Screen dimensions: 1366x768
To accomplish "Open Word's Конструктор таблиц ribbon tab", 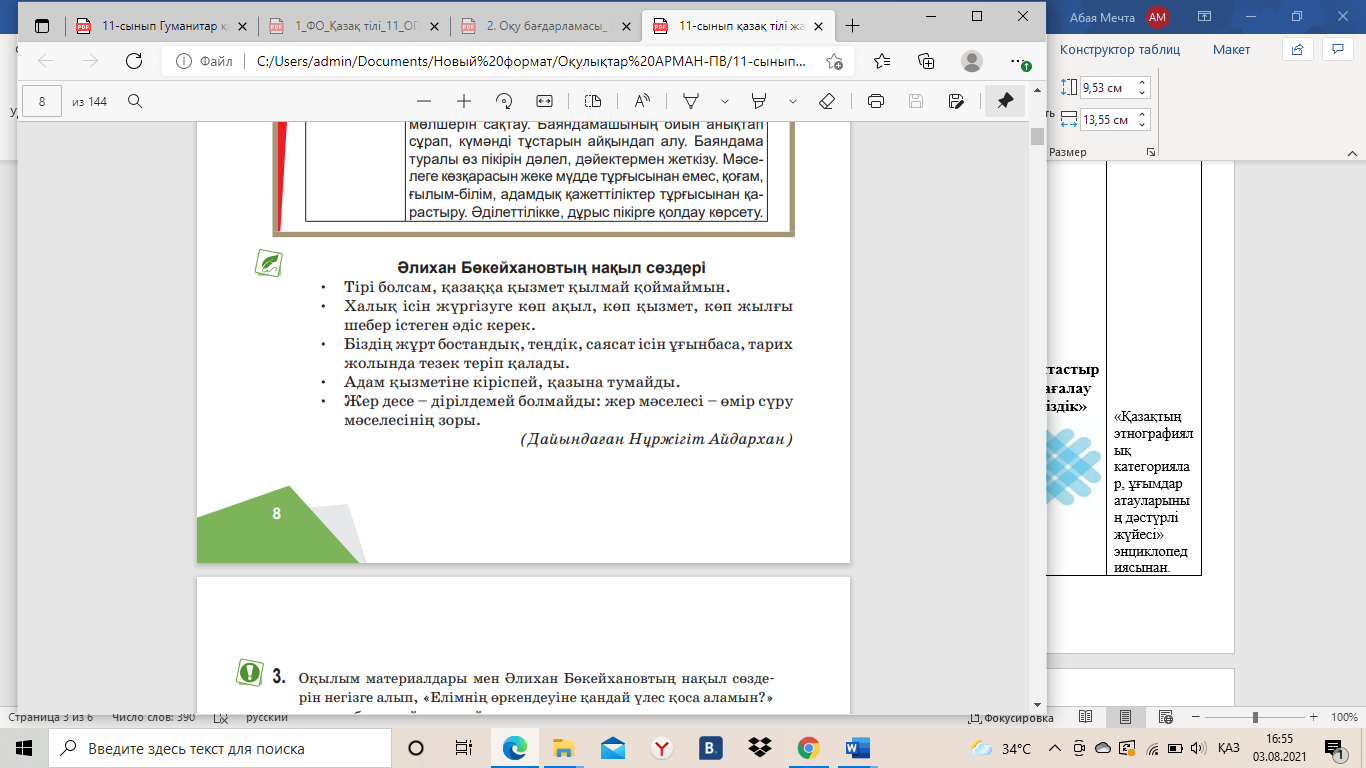I will tap(1120, 49).
